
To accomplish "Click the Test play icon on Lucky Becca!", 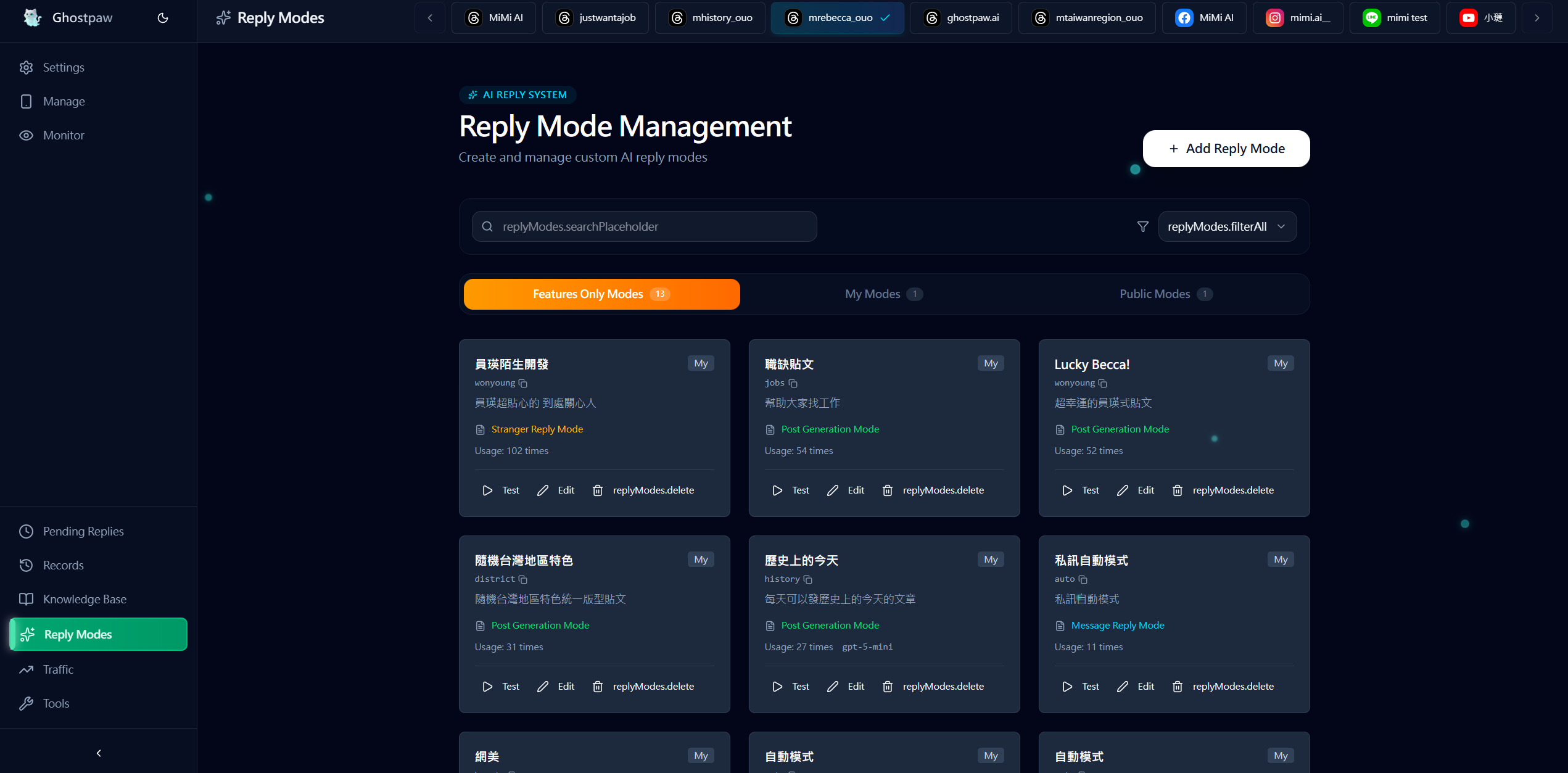I will 1067,490.
